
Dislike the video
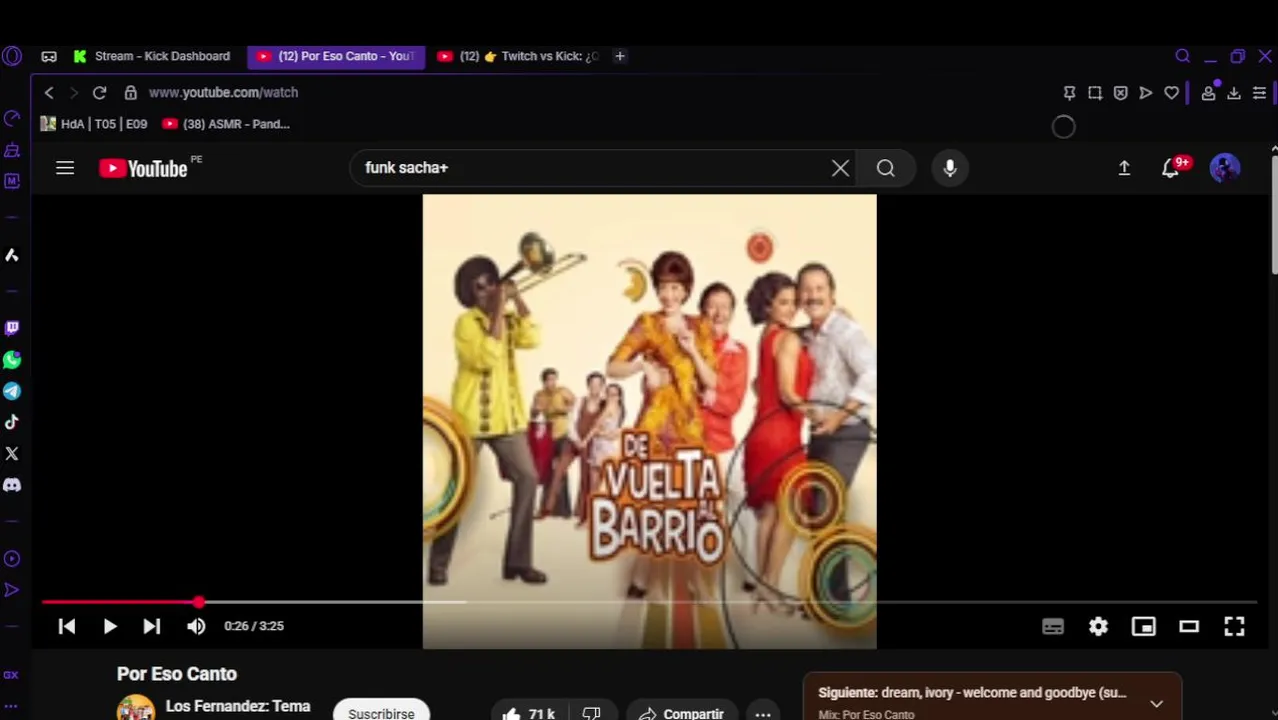click(x=592, y=713)
